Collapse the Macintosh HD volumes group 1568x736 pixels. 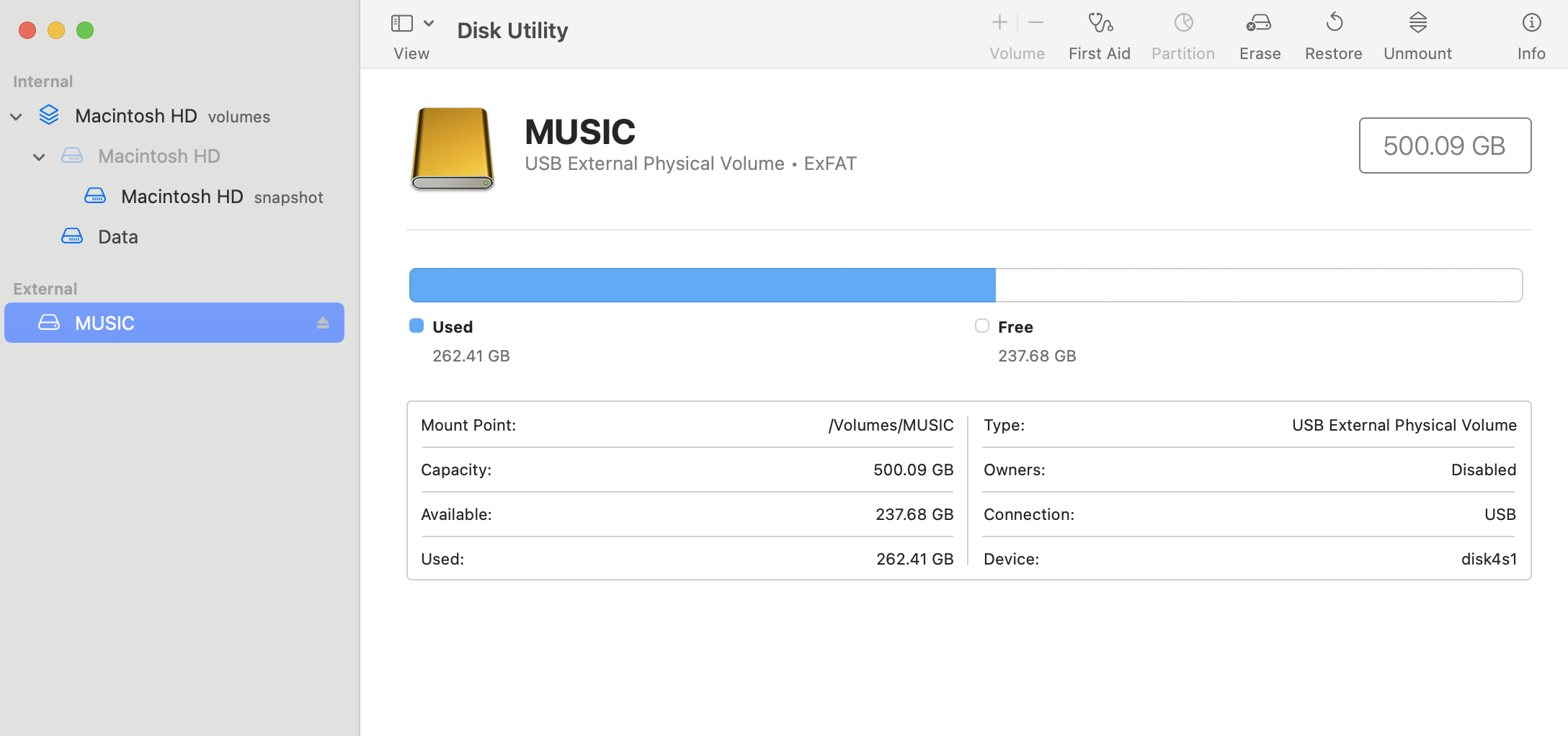click(x=17, y=117)
